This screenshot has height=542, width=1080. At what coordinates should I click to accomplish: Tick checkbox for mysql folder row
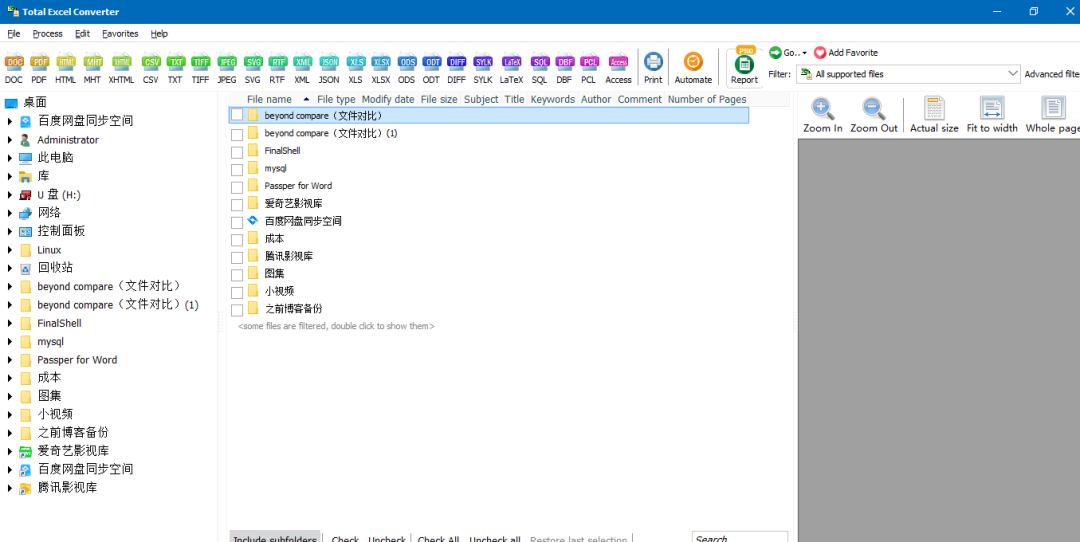point(237,169)
